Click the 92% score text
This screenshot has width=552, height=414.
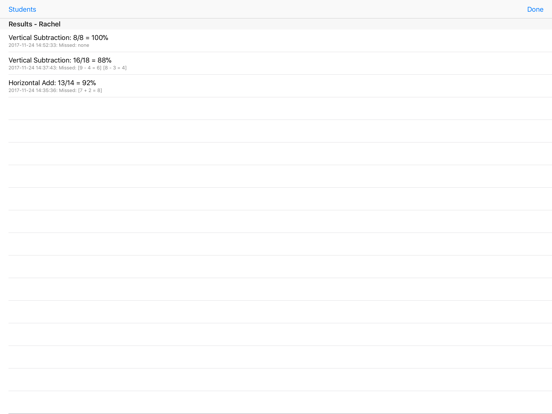click(x=89, y=83)
